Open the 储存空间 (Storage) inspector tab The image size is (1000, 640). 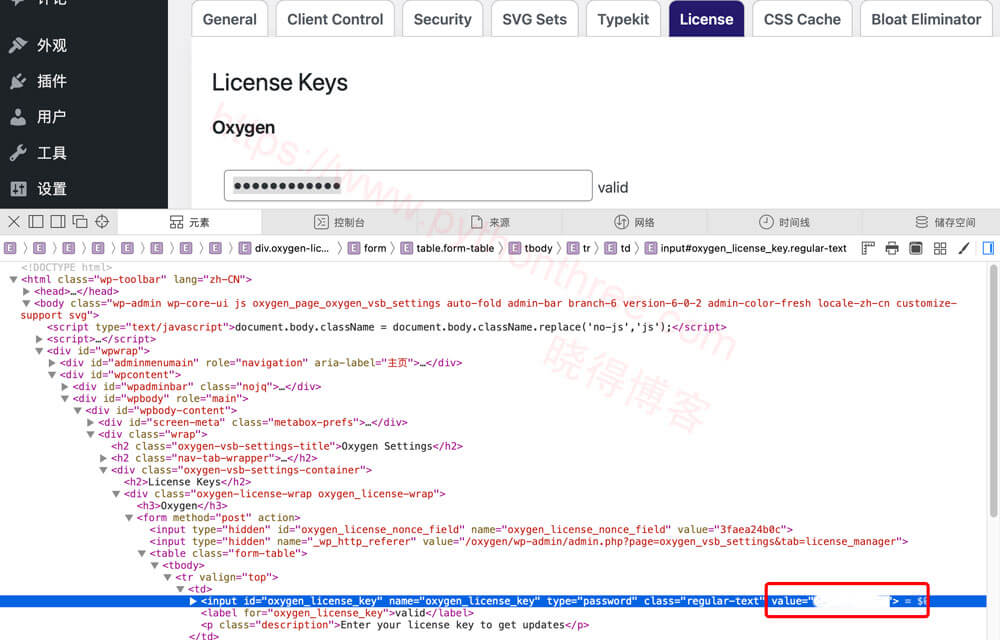[x=945, y=222]
